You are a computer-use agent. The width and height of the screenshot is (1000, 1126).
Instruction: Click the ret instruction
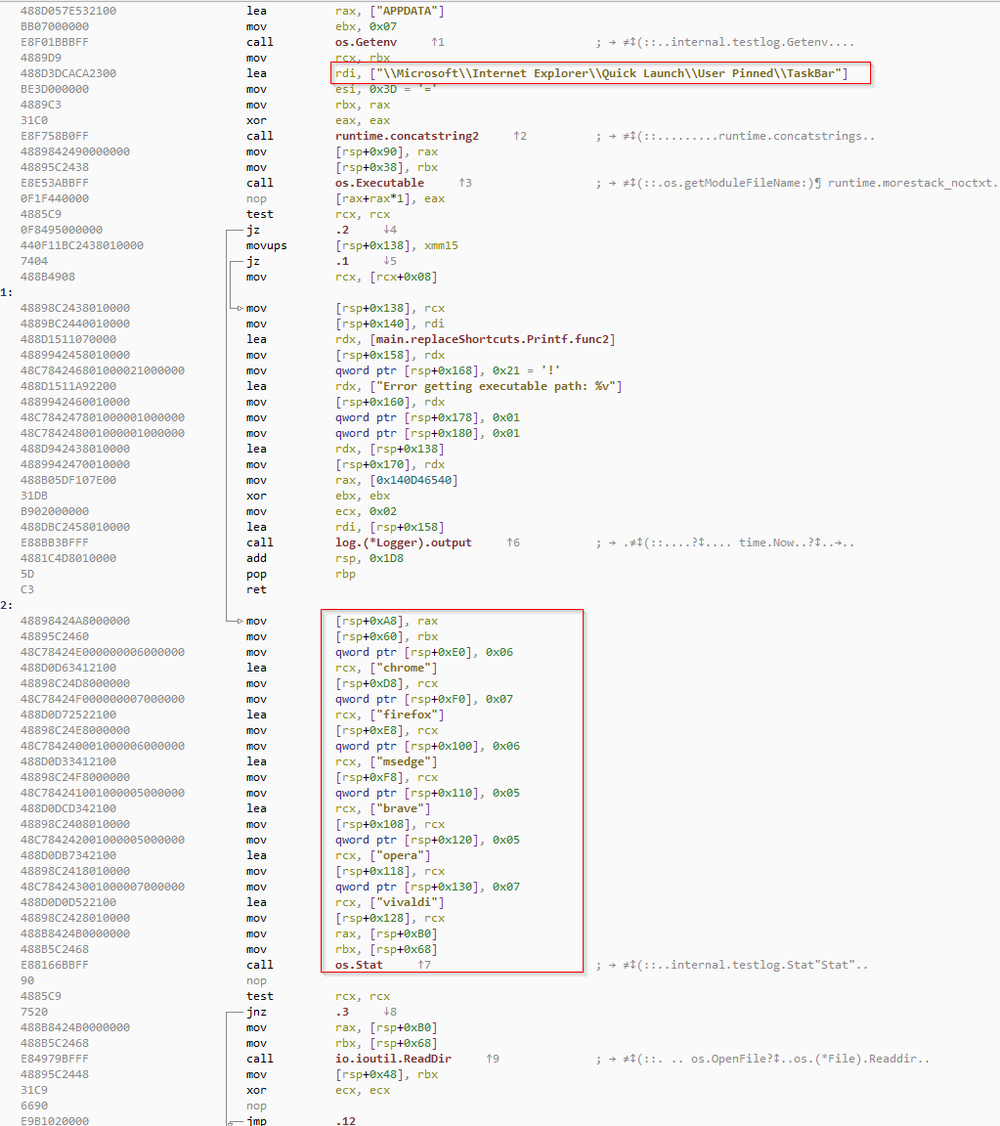point(256,590)
